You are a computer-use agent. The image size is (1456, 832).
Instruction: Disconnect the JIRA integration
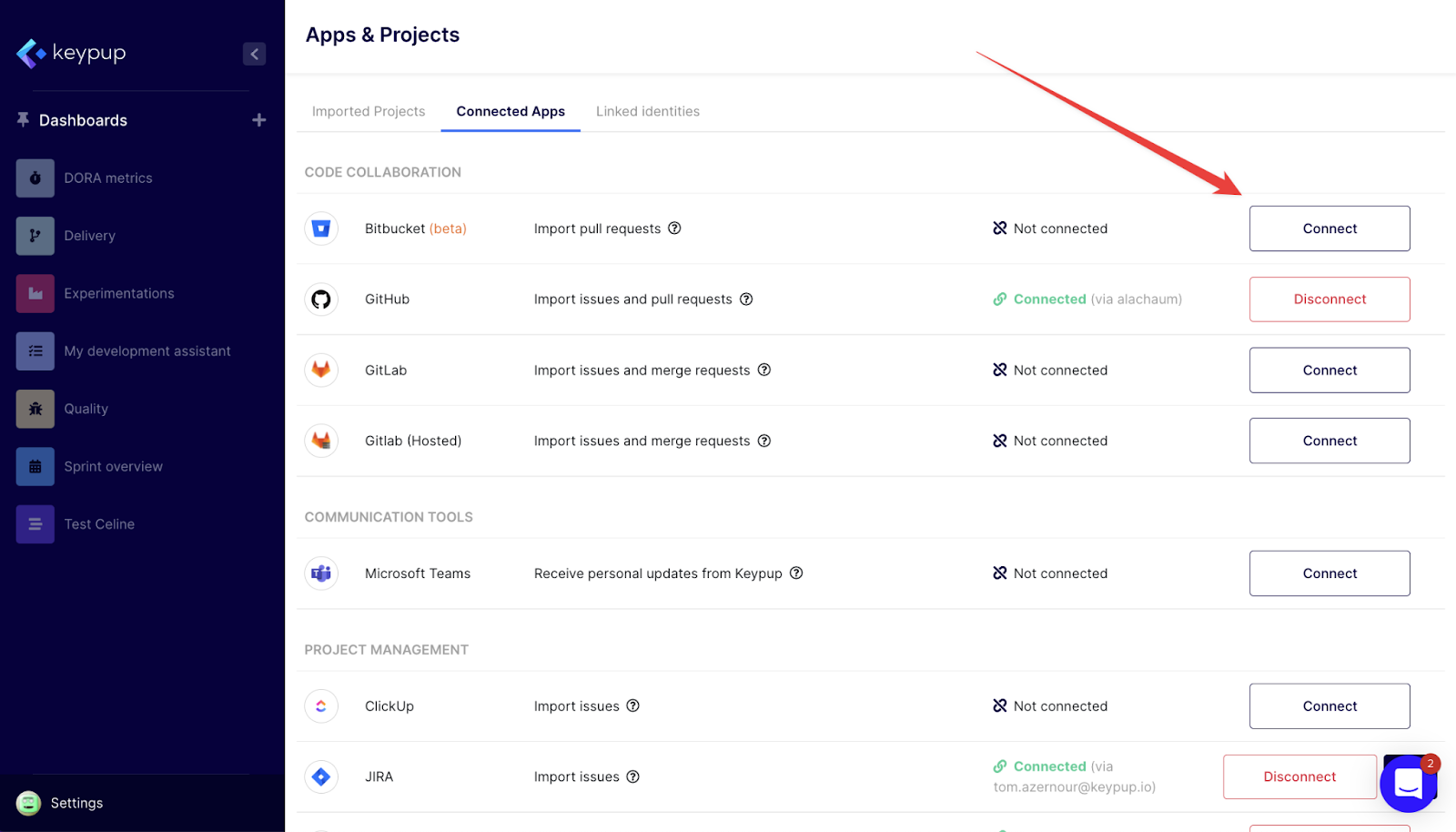pos(1299,776)
